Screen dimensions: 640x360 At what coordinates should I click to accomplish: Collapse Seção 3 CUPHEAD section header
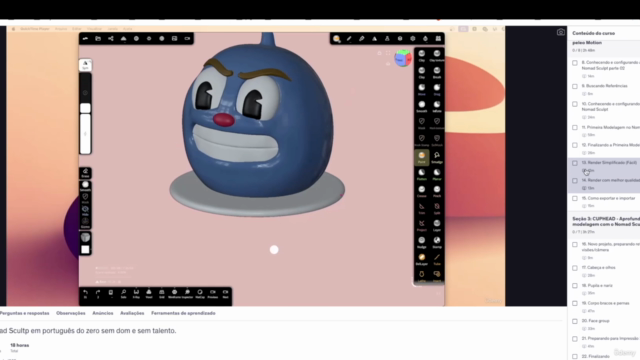604,224
